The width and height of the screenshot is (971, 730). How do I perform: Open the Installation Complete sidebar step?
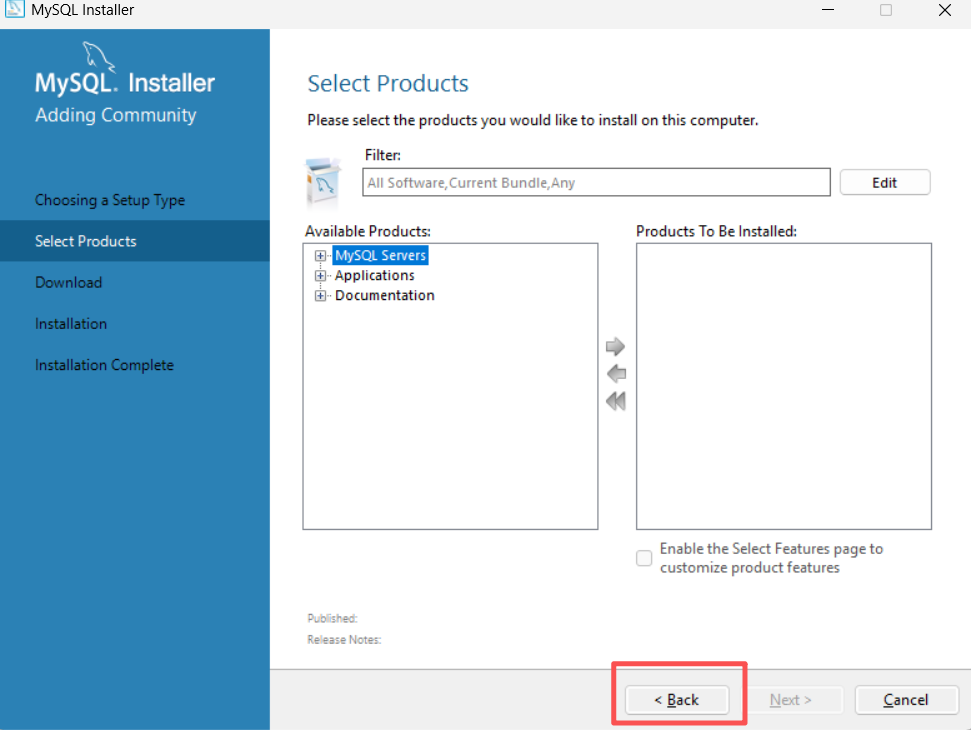click(x=104, y=365)
